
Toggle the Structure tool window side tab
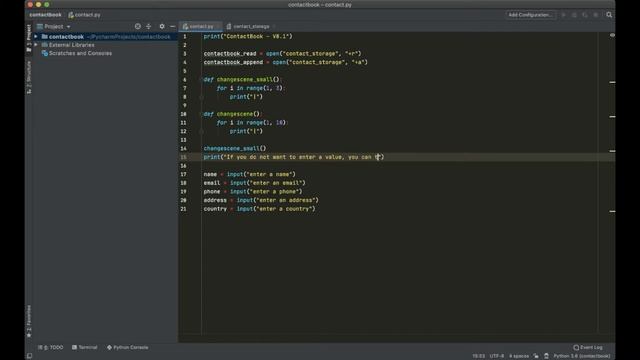(29, 78)
